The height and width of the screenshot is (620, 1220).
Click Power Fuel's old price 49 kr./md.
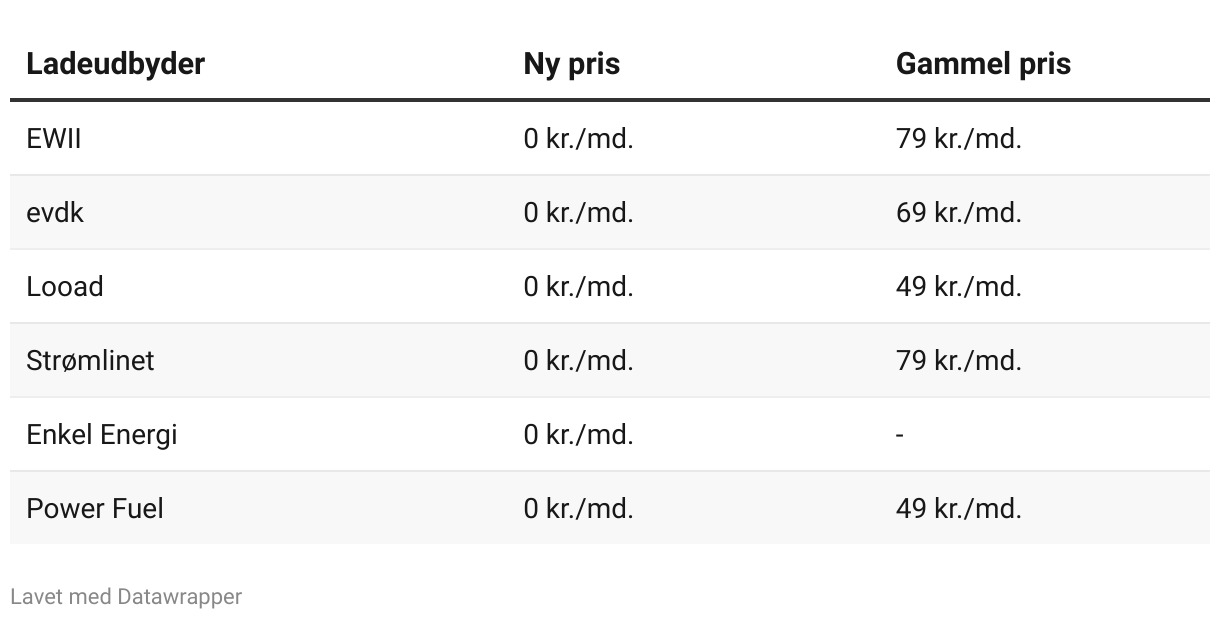click(958, 508)
